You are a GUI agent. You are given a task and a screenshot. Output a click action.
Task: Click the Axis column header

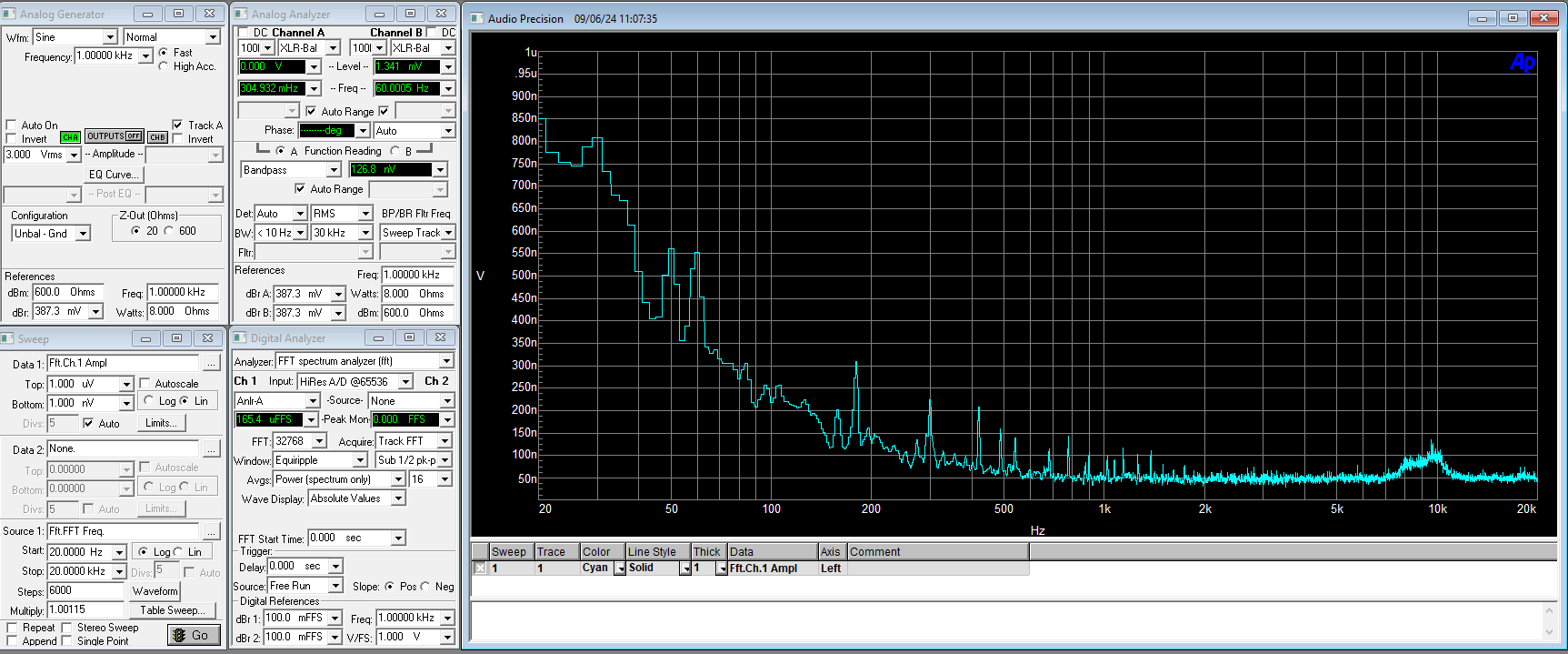832,552
